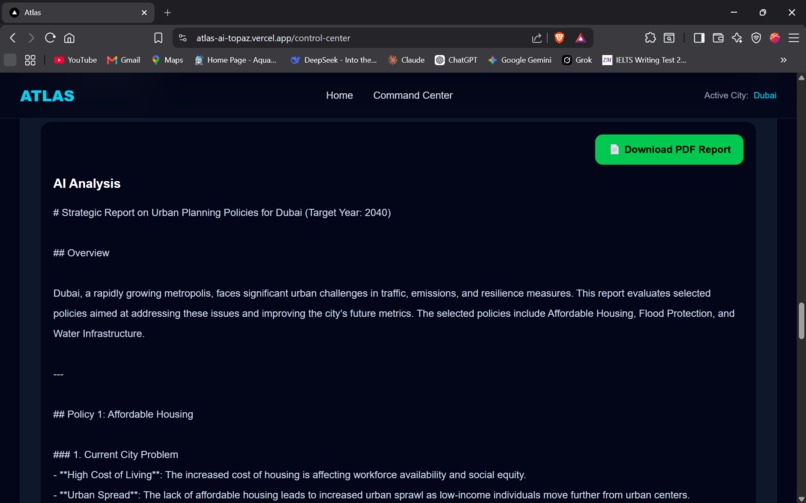Open the ChatGPT bookmark
Image resolution: width=806 pixels, height=503 pixels.
tap(456, 60)
